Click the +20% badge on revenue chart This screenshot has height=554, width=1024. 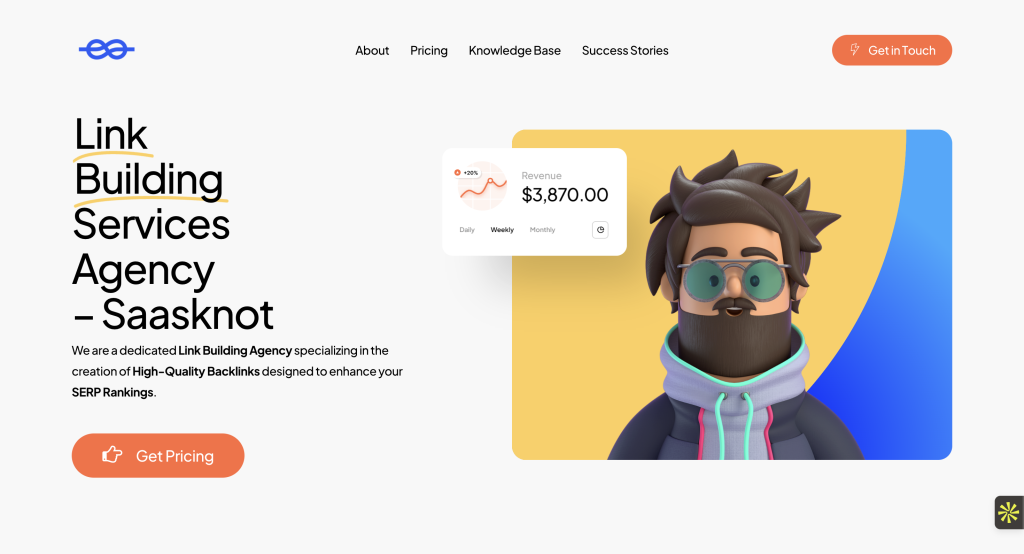coord(466,172)
